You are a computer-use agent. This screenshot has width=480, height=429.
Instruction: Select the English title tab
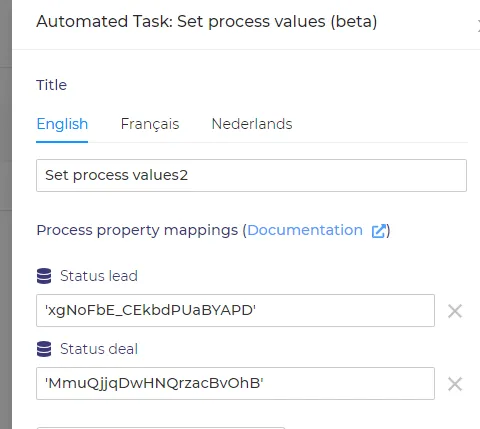coord(62,124)
